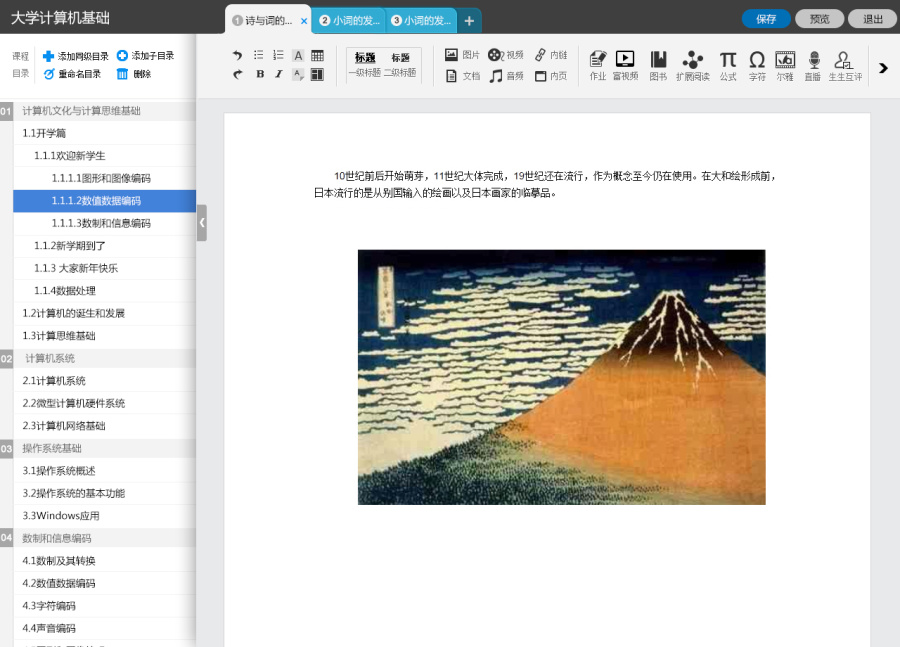Click 添加同级目录 to add sibling directory
Image resolution: width=900 pixels, height=647 pixels.
tap(76, 56)
